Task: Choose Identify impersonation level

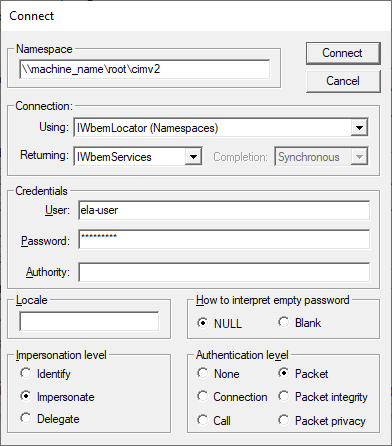Action: (45, 374)
